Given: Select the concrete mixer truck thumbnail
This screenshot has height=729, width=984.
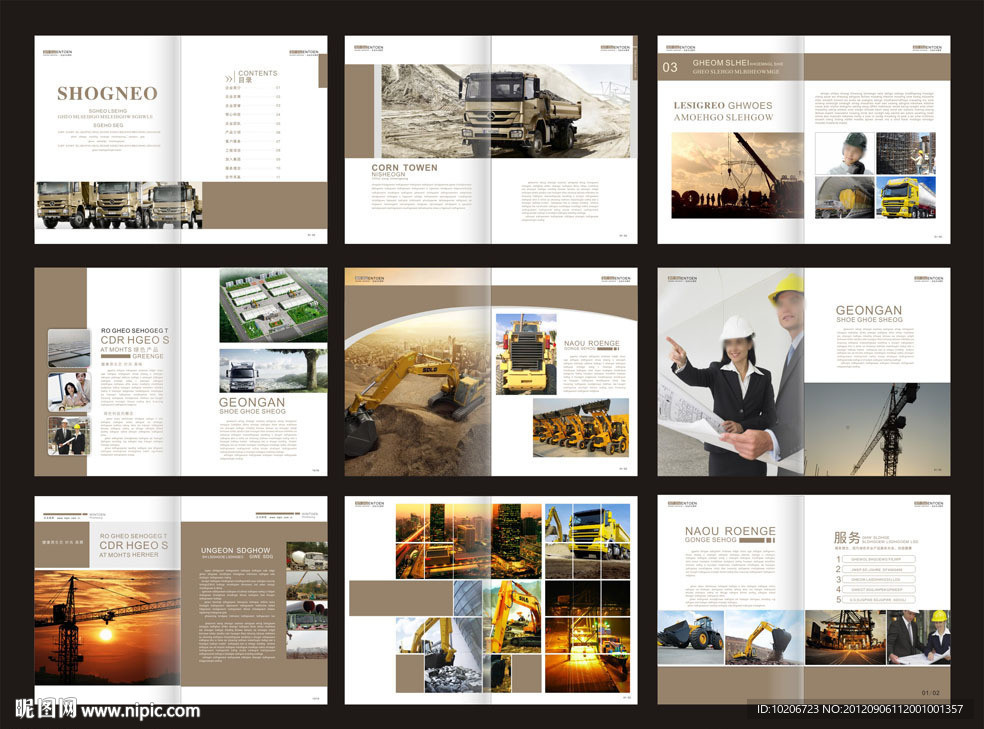Looking at the screenshot, I should 306,556.
